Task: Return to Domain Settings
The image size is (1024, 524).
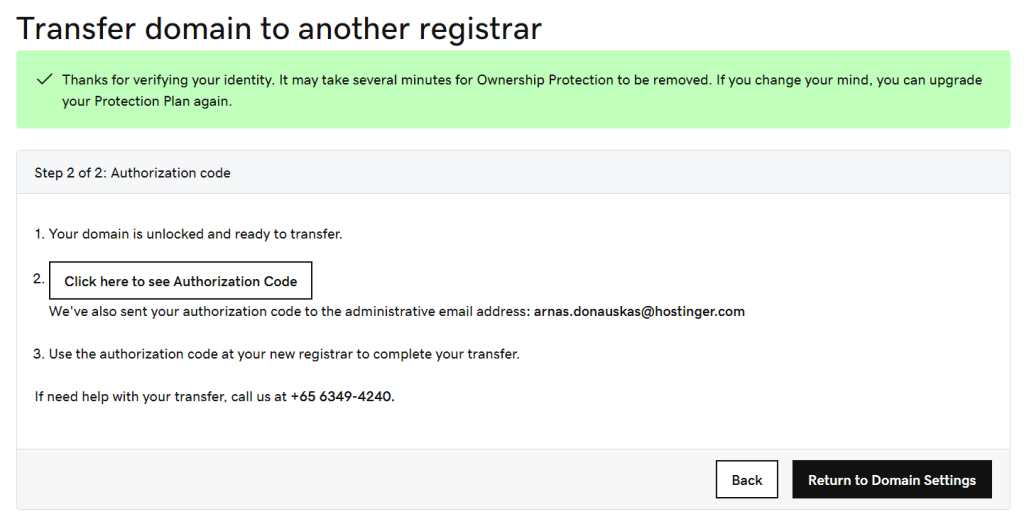Action: pos(891,480)
